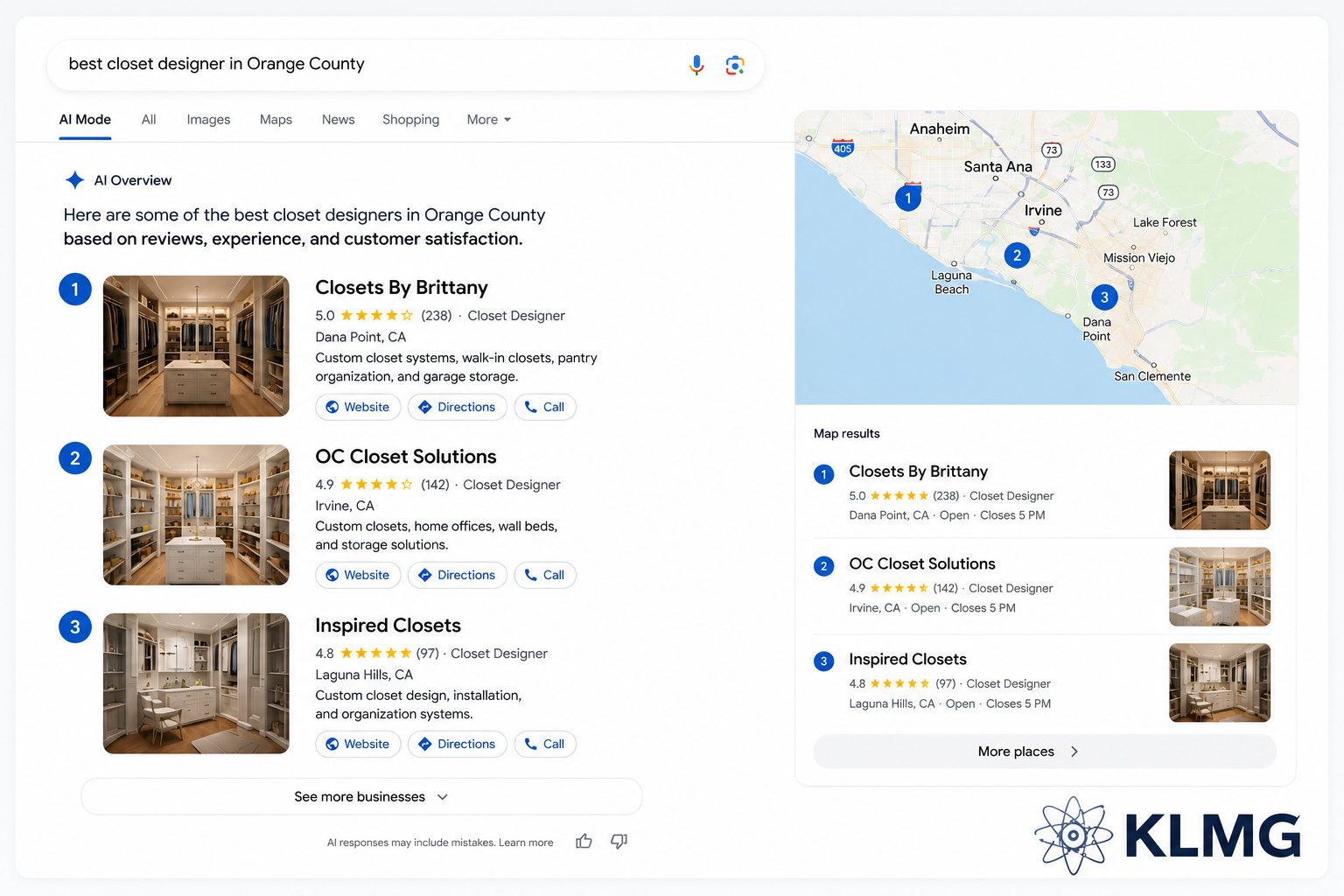Click the (97) review count under AI Overview

427,654
